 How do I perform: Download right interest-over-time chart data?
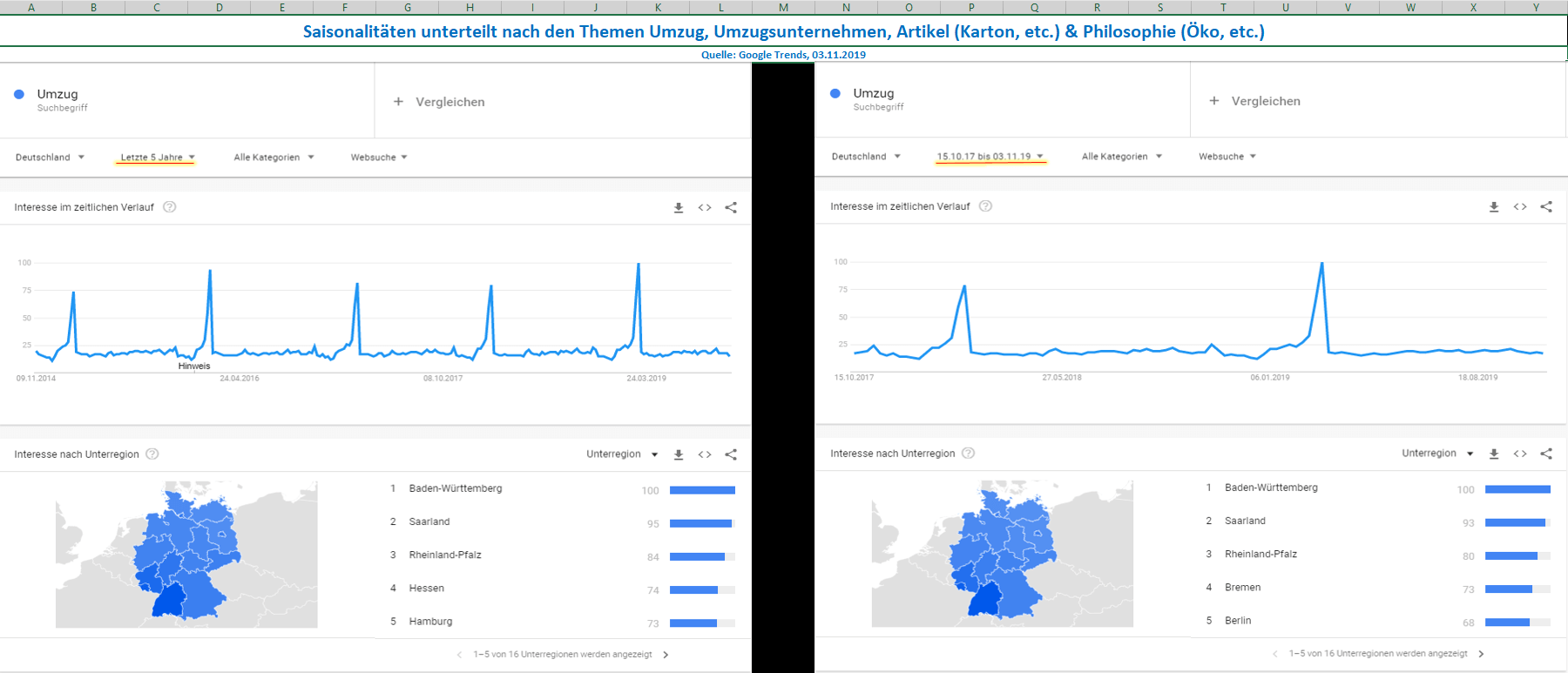(x=1494, y=207)
